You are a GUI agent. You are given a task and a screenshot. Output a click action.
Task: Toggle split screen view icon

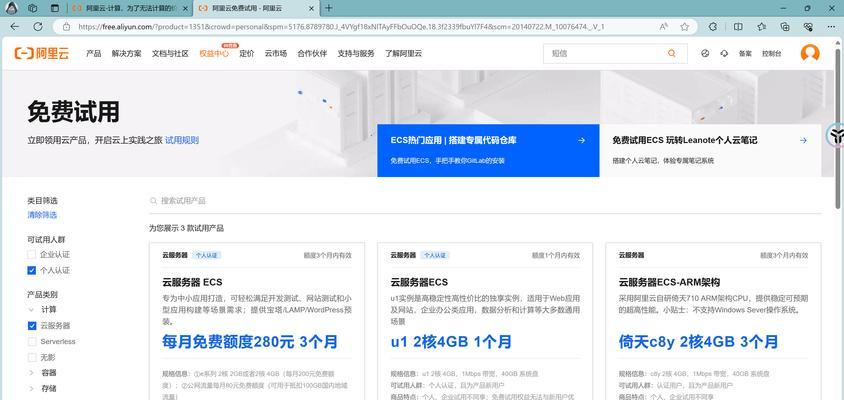coord(738,26)
